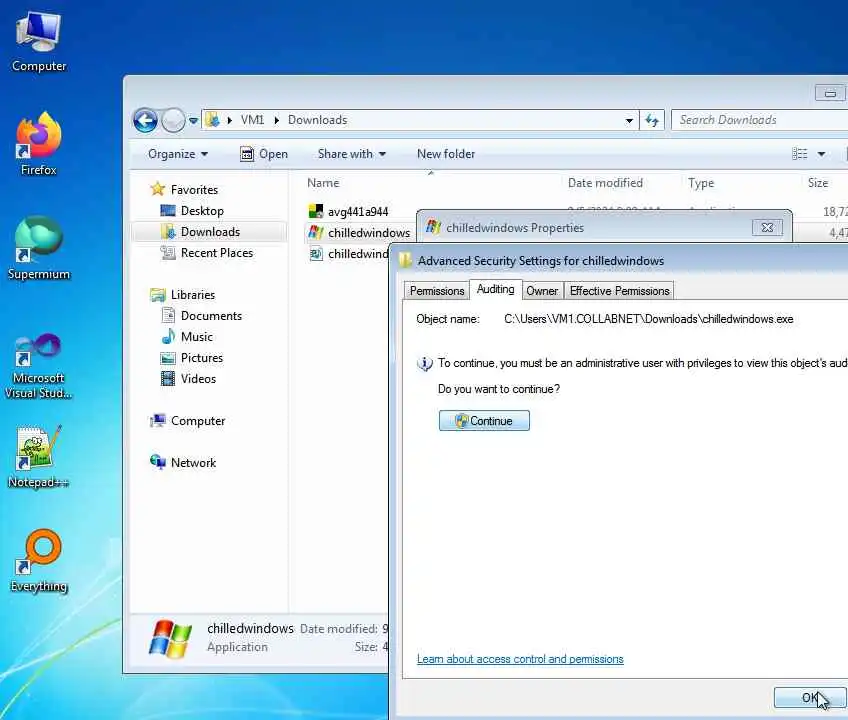Viewport: 848px width, 720px height.
Task: Refresh the Downloads folder view
Action: (x=652, y=120)
